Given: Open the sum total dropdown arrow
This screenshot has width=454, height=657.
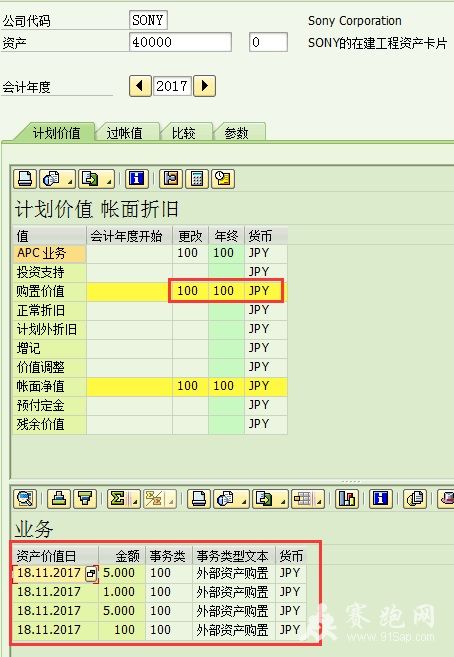Looking at the screenshot, I should tap(135, 501).
